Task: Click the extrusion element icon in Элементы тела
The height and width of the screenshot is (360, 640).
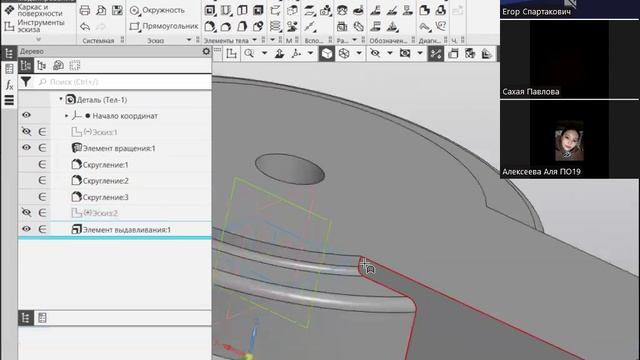Action: tap(209, 11)
